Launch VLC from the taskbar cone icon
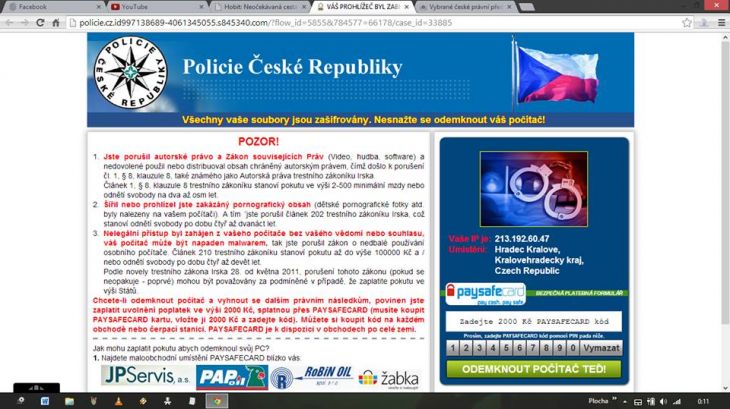The height and width of the screenshot is (409, 730). (118, 401)
